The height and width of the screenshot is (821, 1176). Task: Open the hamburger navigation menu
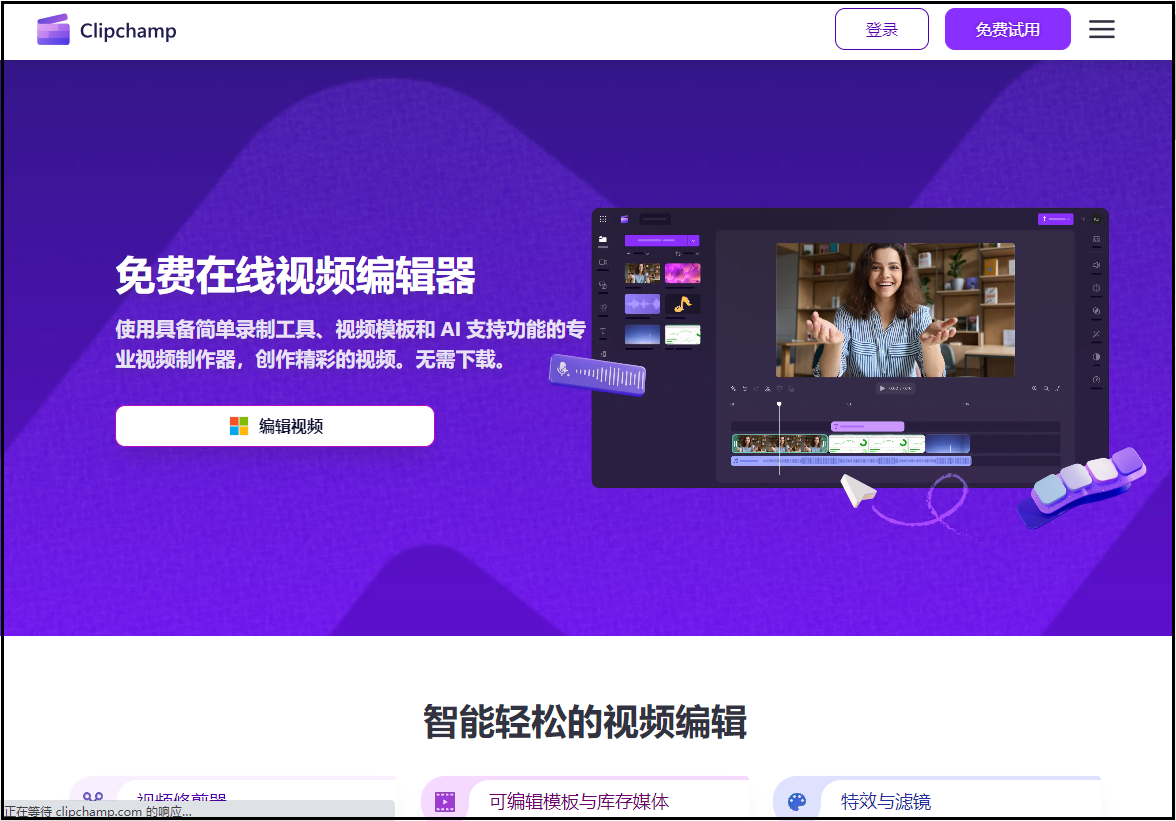pos(1101,29)
